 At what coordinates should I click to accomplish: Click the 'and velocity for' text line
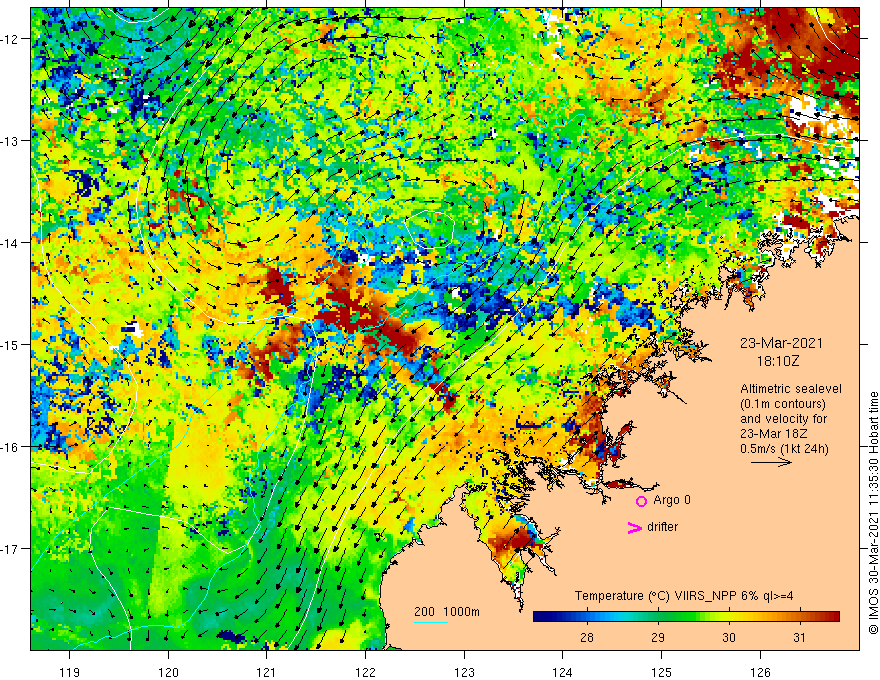point(783,419)
